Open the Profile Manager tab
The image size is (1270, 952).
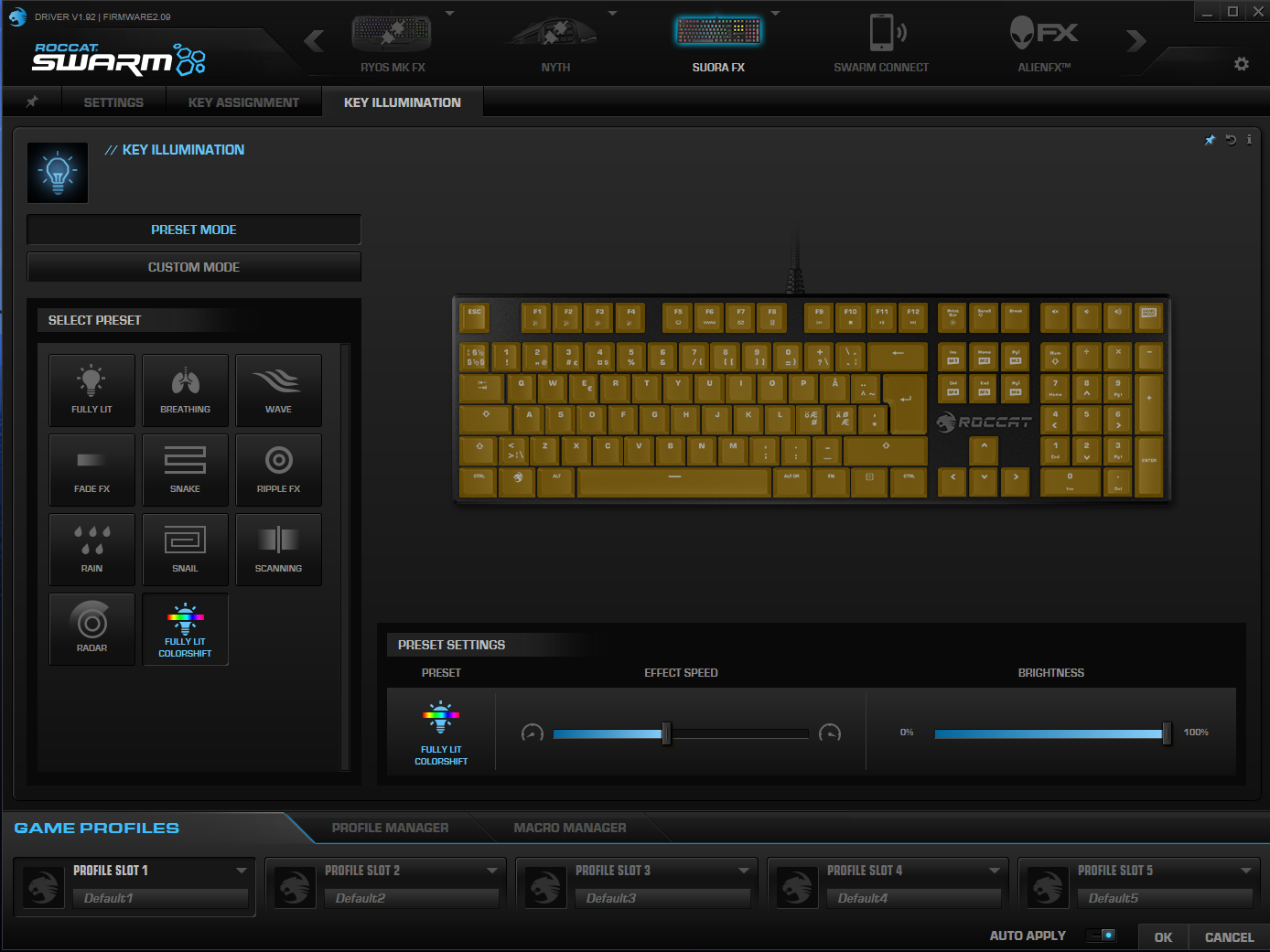click(390, 828)
